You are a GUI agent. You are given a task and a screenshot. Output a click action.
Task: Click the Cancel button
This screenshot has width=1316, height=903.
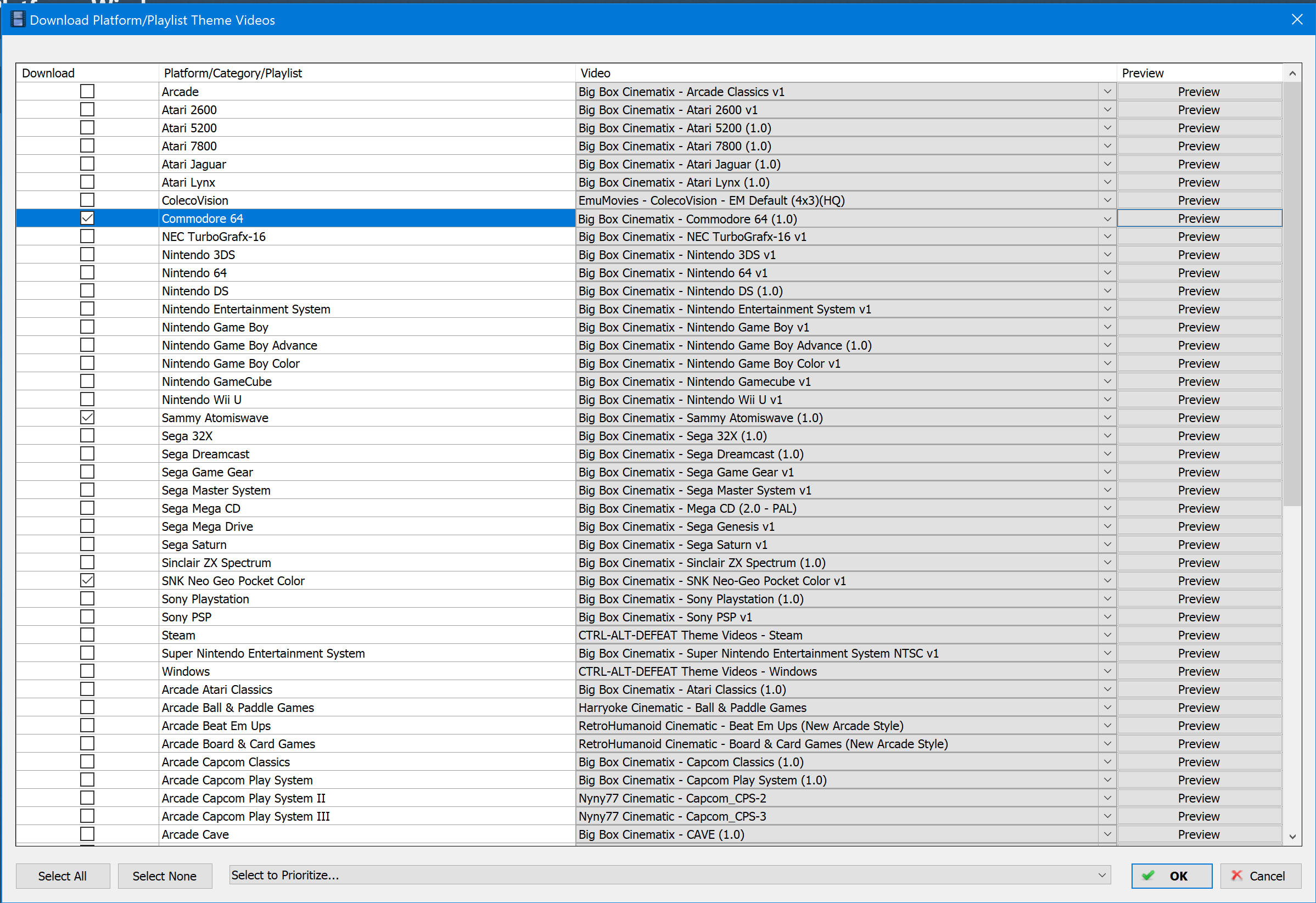[x=1261, y=876]
